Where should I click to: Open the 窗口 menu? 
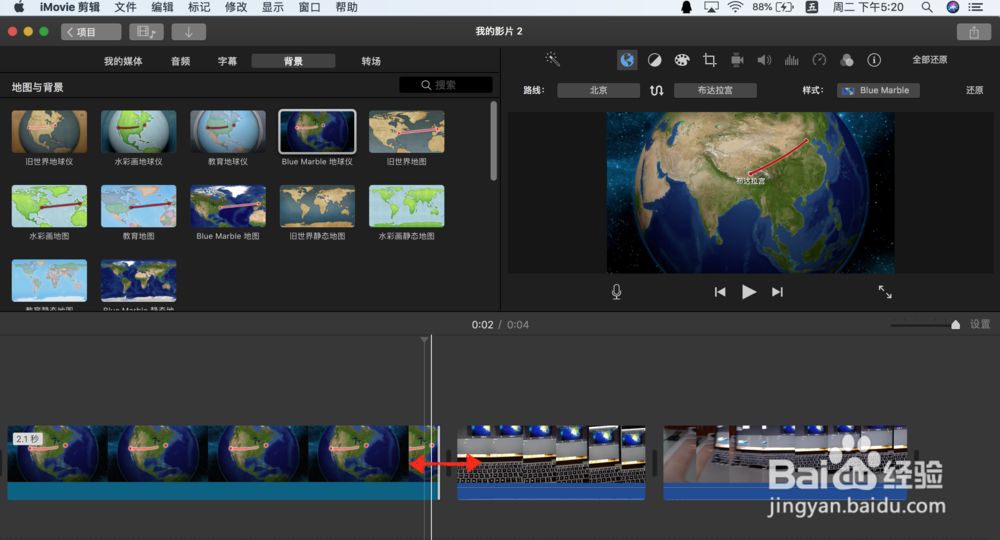[309, 7]
